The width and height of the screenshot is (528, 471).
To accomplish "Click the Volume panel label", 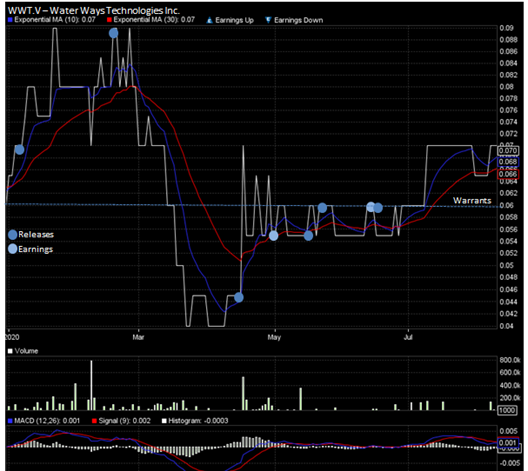I will pos(26,351).
